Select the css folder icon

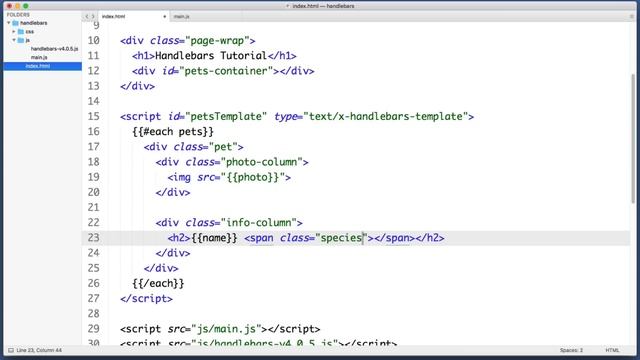21,31
